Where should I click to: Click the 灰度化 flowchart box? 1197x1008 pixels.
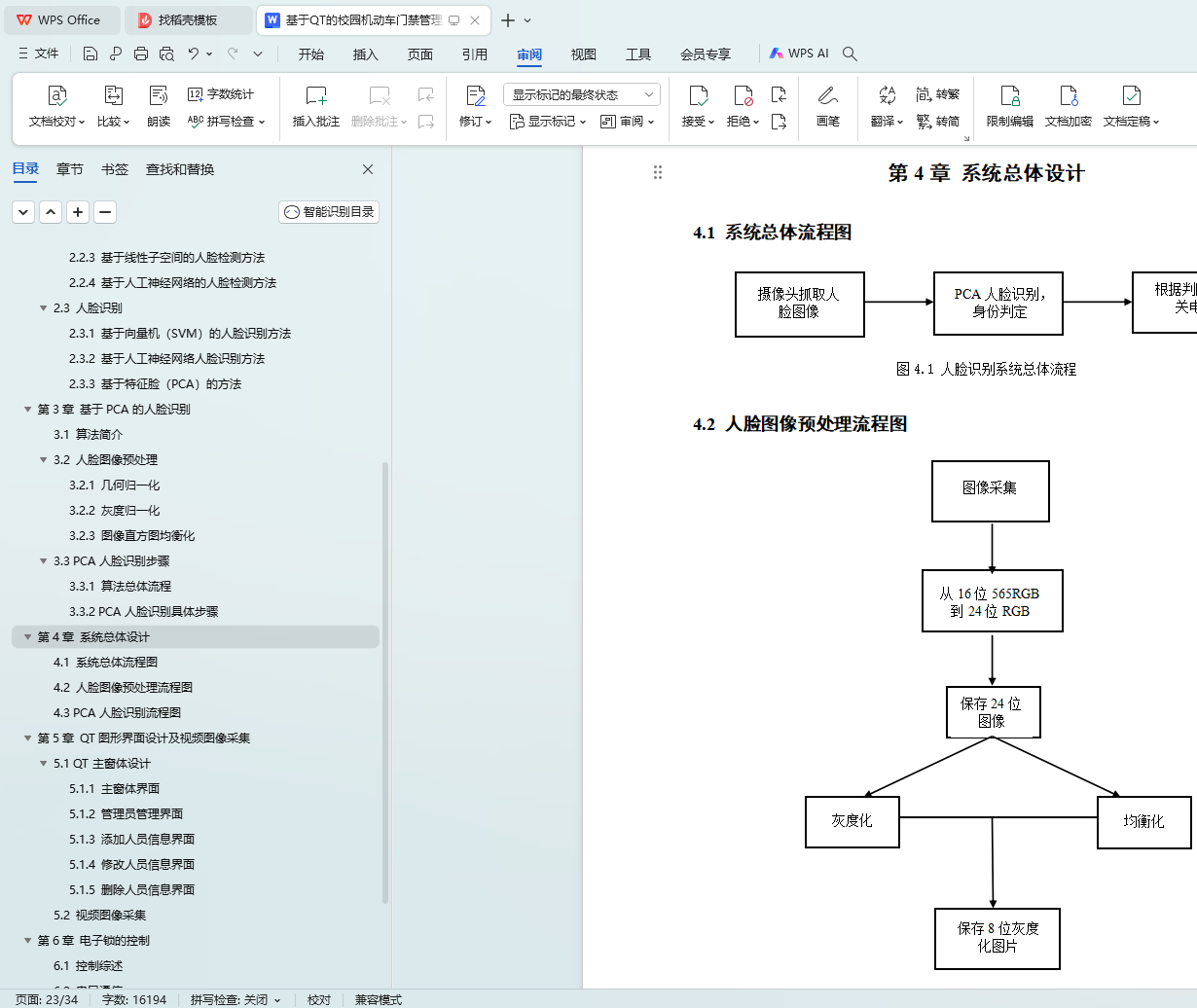[852, 821]
